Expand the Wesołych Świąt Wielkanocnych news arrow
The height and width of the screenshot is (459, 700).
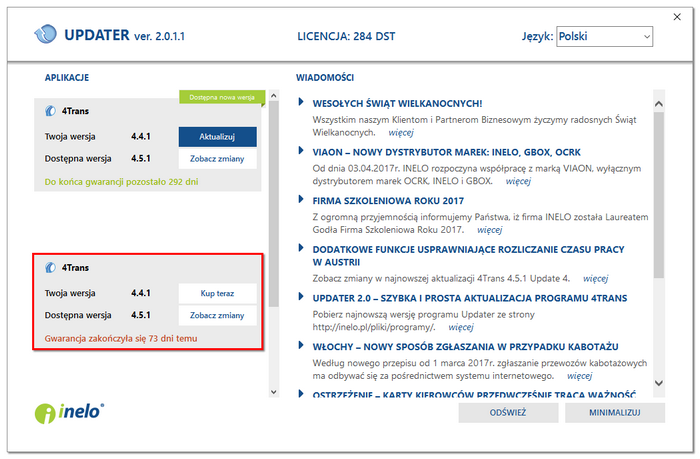[301, 102]
